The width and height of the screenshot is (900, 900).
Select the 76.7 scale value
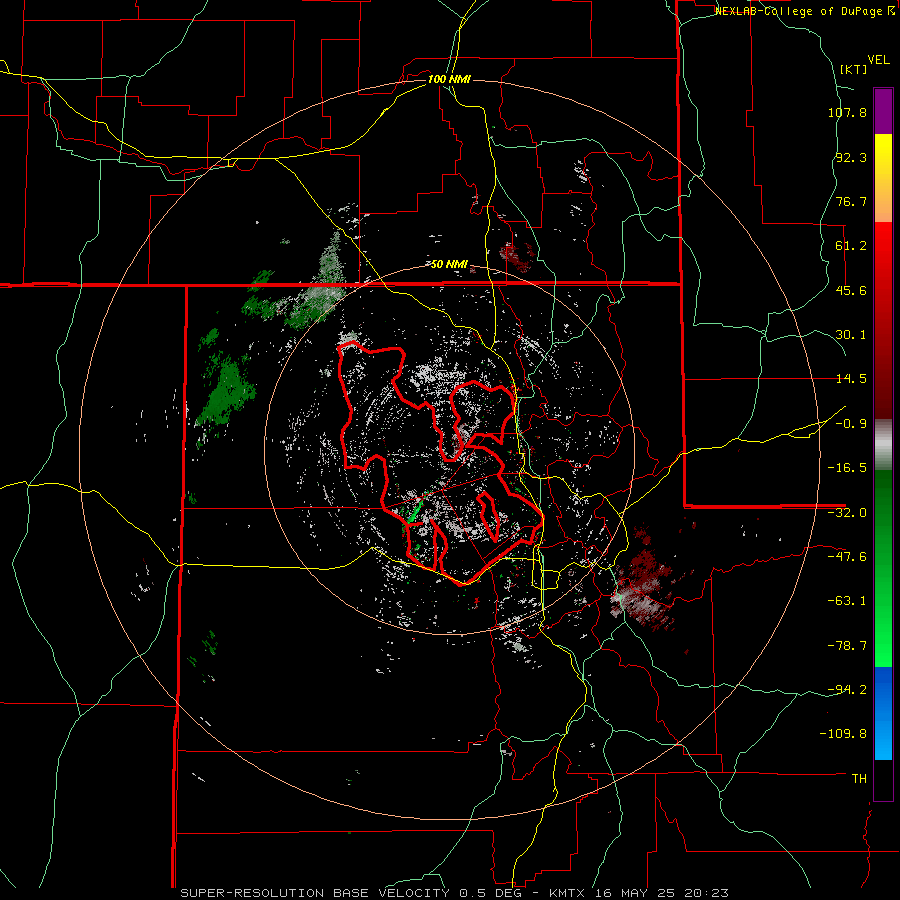tap(851, 201)
